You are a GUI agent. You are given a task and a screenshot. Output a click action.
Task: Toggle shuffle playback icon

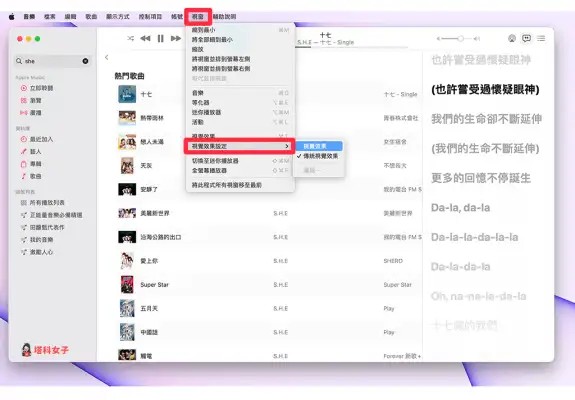pos(131,38)
